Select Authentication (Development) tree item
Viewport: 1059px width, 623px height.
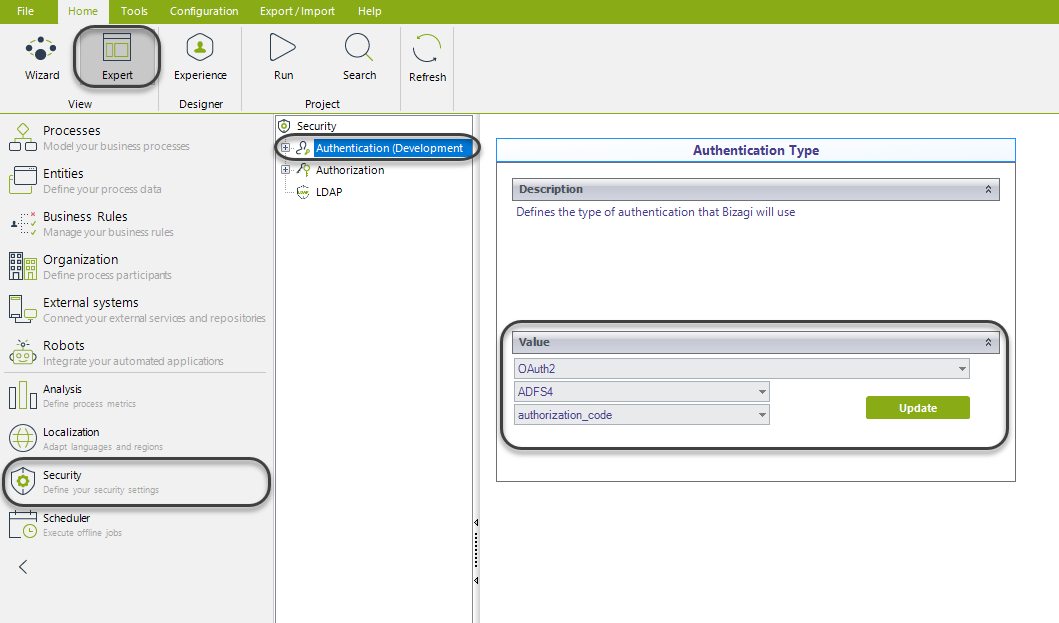tap(390, 148)
